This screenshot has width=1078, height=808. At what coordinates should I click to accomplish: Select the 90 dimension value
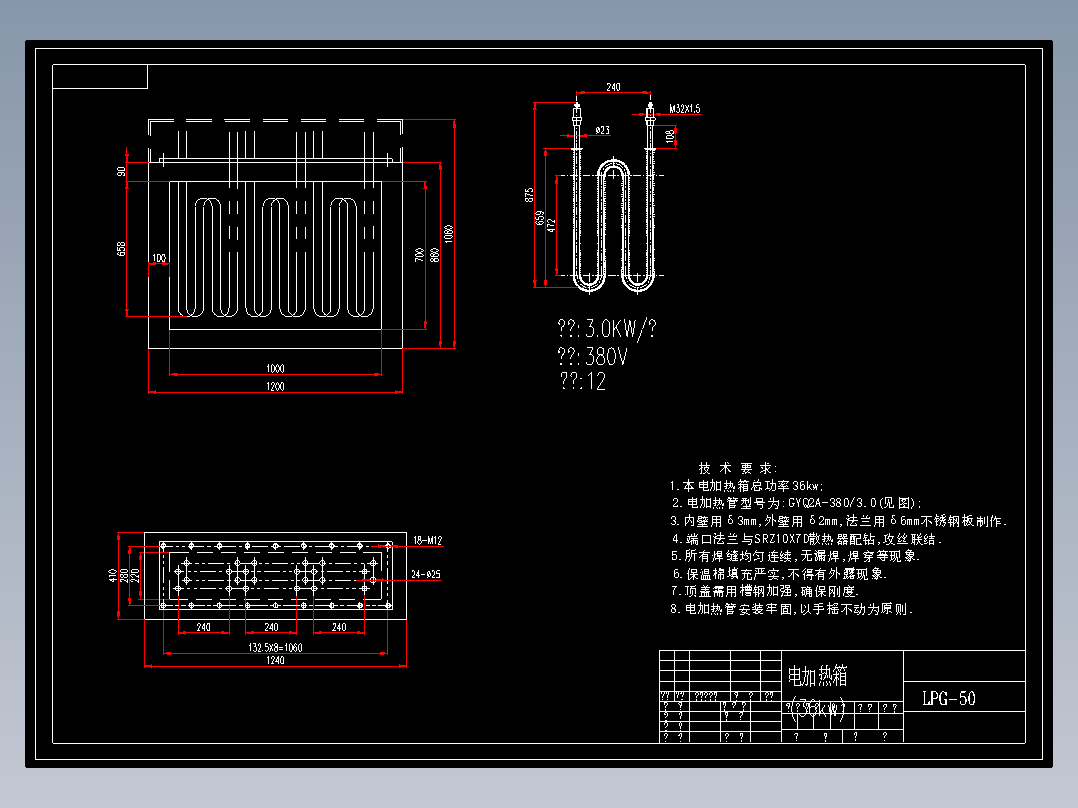pos(121,171)
